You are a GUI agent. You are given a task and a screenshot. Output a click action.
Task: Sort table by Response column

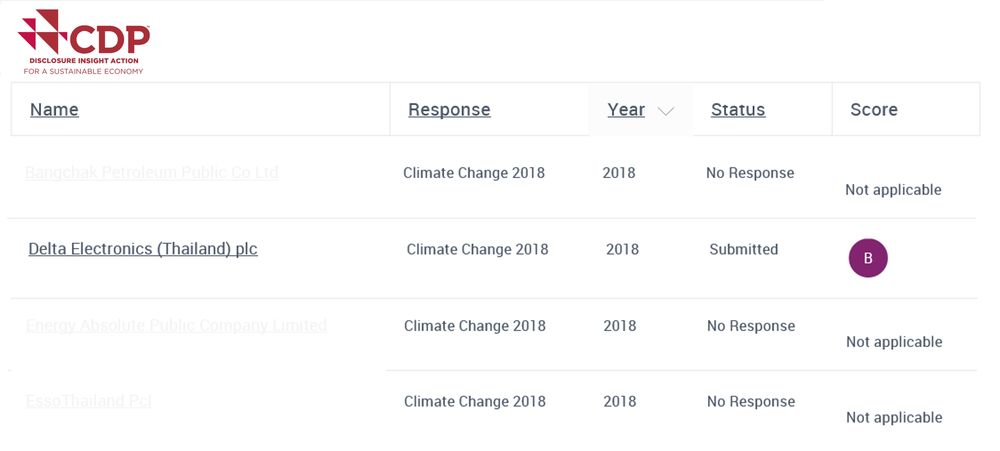click(x=450, y=110)
